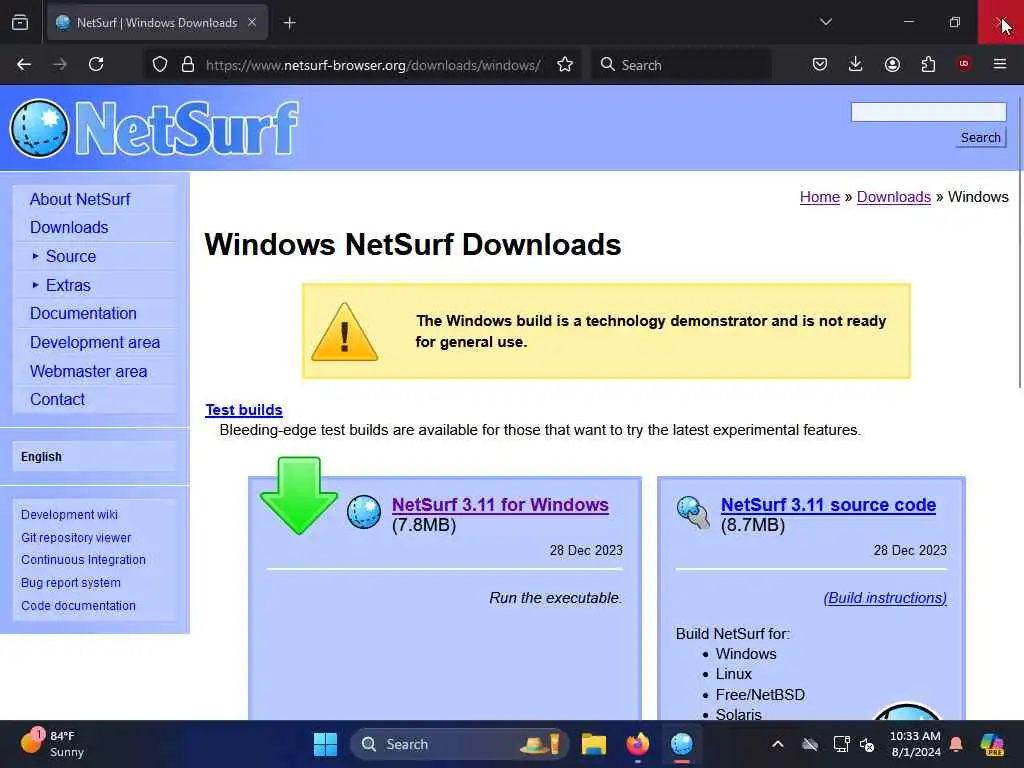Open the tracking protection shield icon

160,64
